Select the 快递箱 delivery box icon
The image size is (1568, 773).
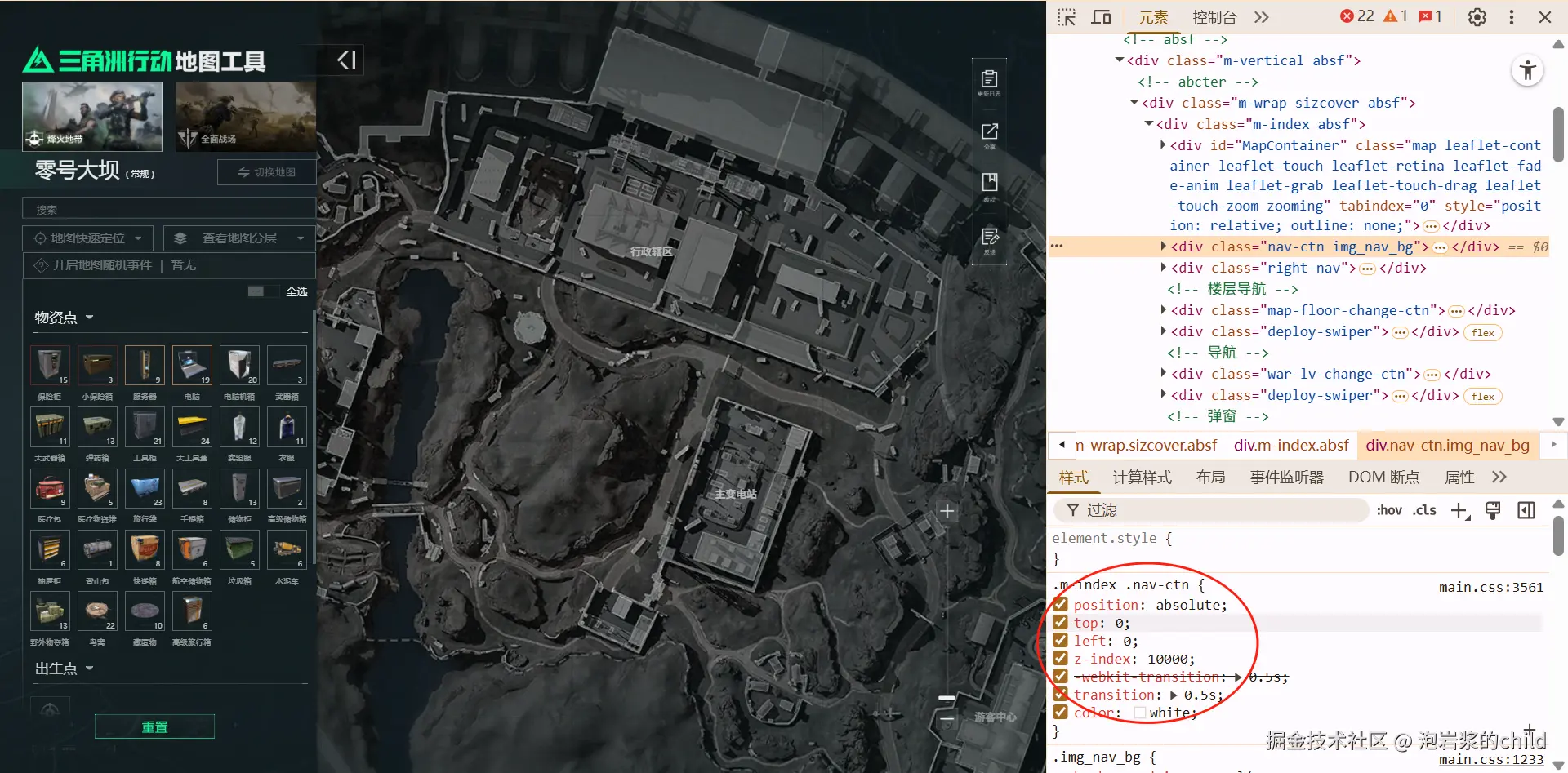(x=145, y=549)
